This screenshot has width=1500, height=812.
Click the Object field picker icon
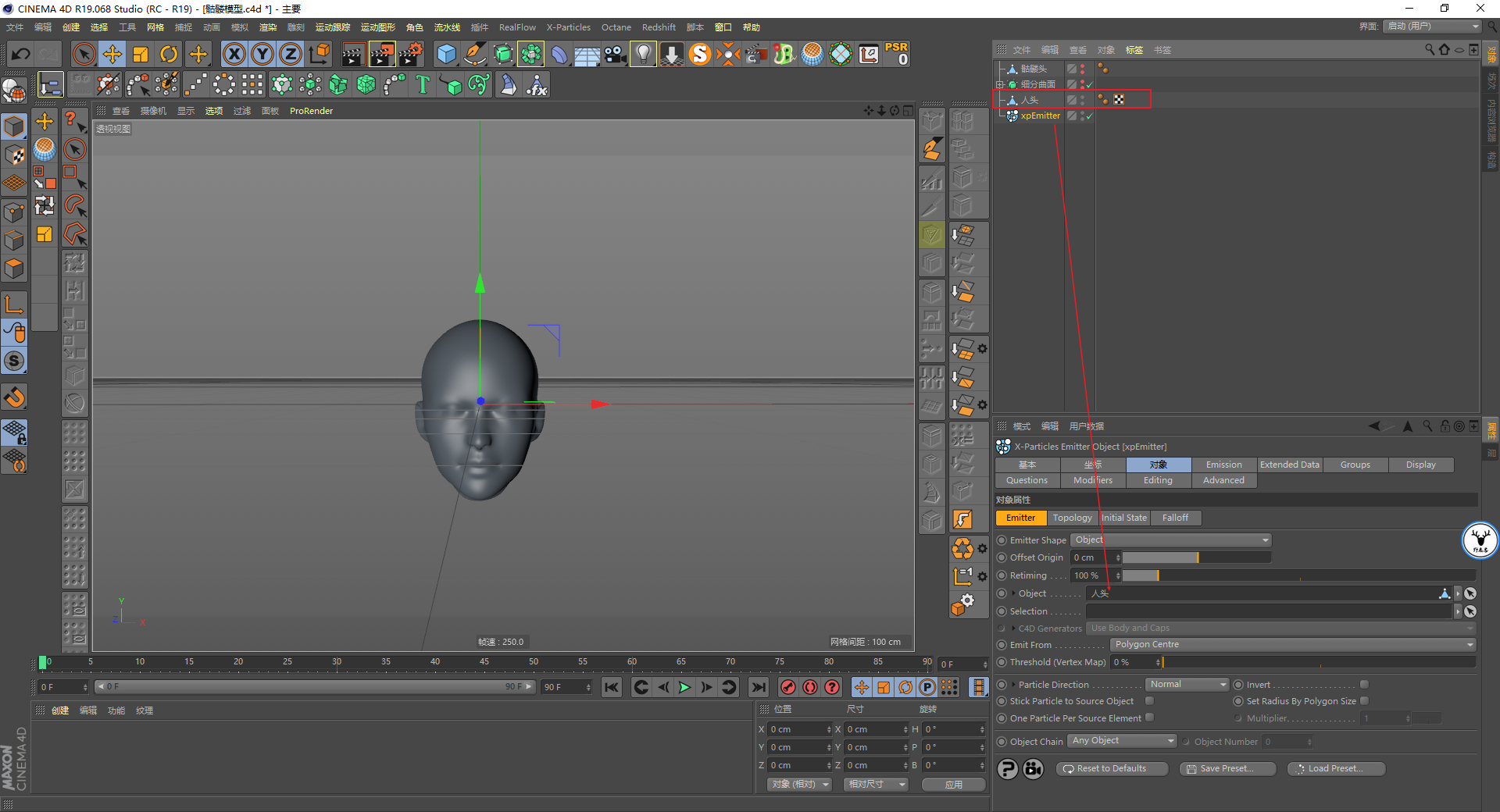pyautogui.click(x=1470, y=593)
